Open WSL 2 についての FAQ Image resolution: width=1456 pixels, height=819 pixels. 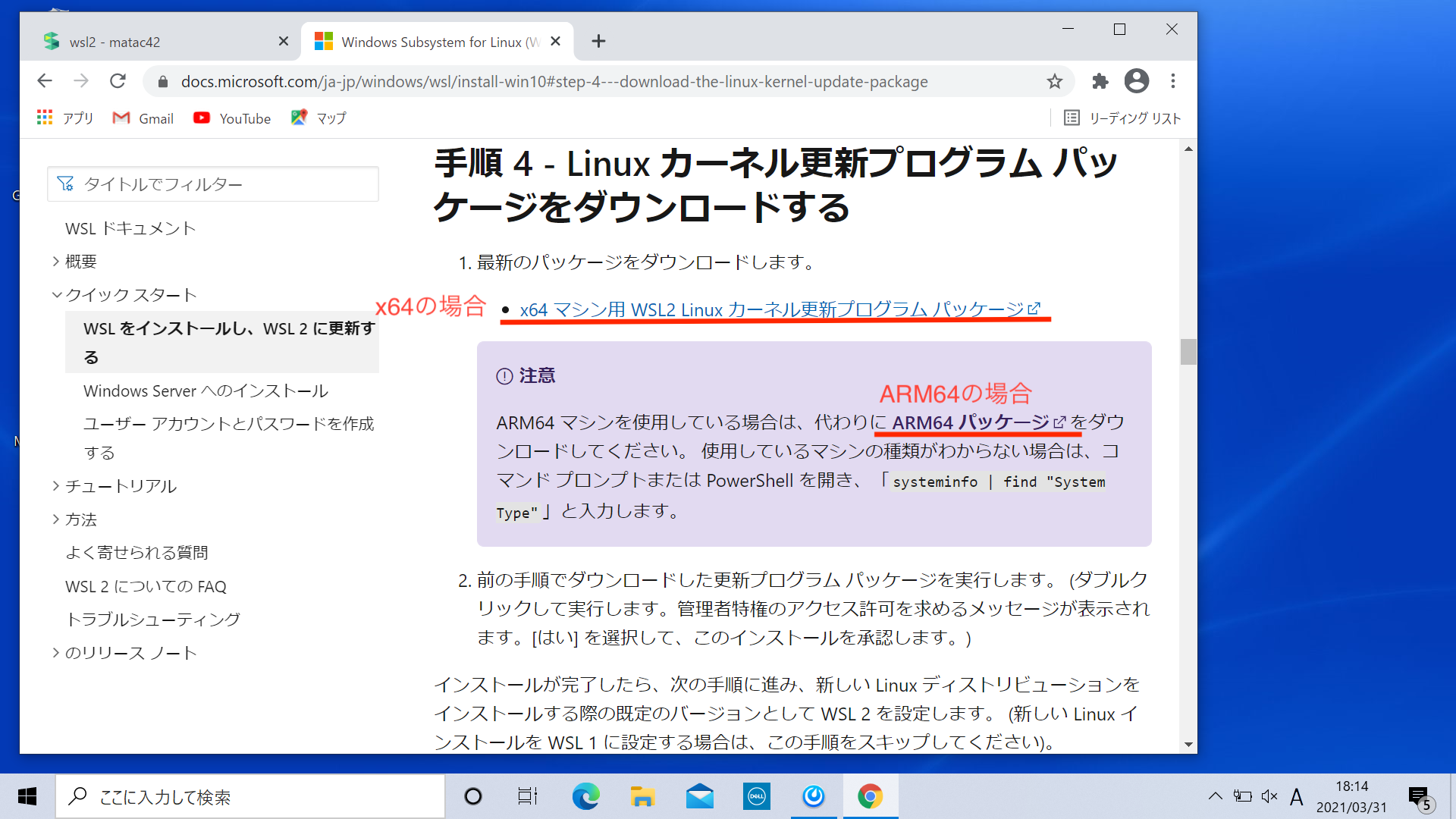(146, 586)
